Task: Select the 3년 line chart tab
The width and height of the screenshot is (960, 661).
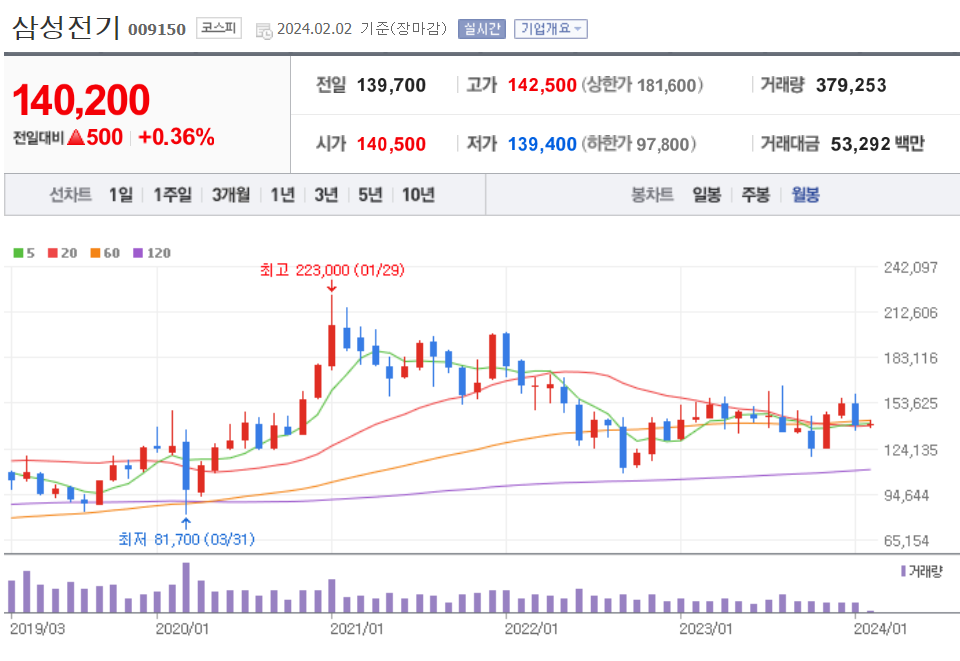Action: (326, 195)
